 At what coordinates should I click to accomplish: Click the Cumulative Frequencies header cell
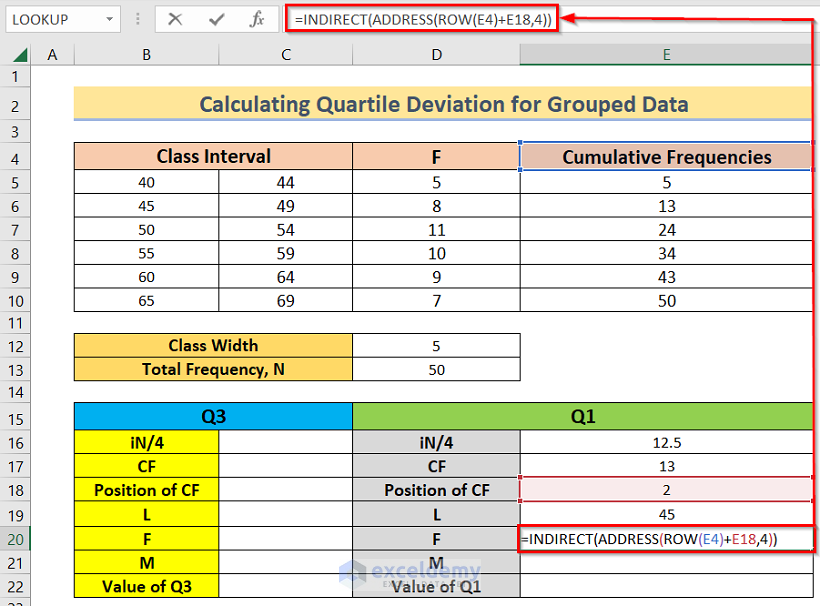(x=666, y=157)
